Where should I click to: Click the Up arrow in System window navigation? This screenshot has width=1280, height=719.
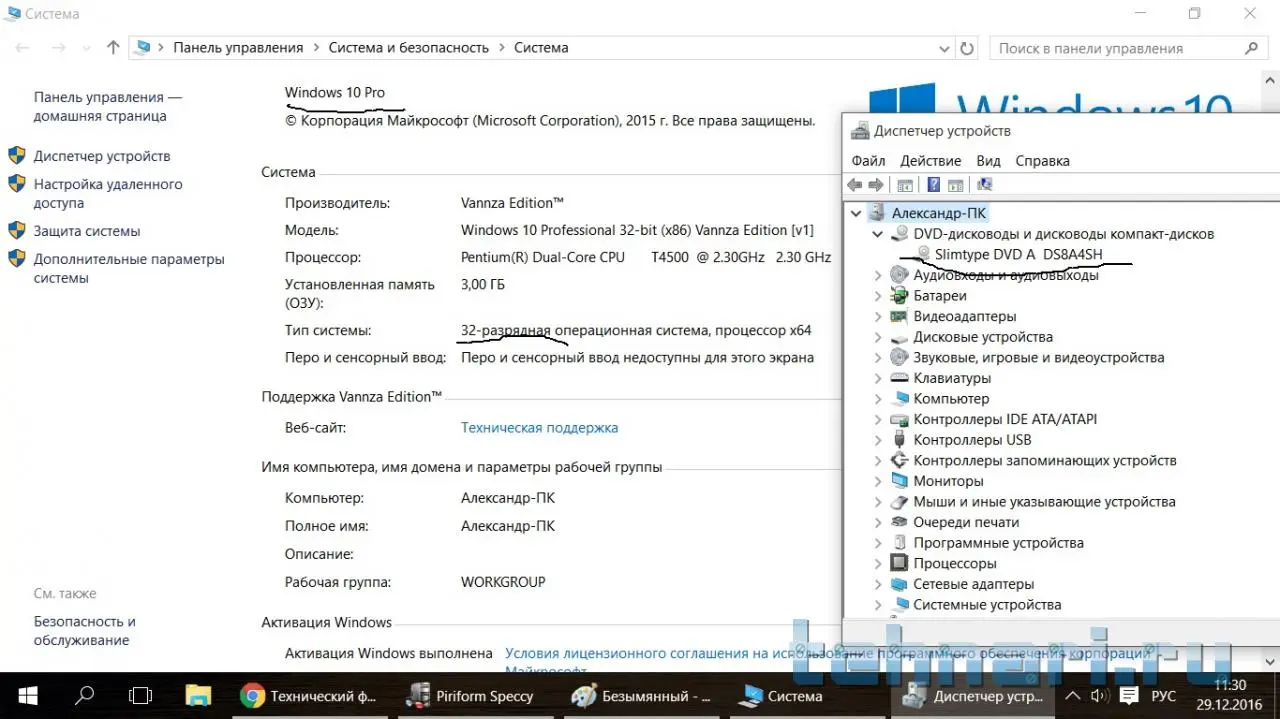pyautogui.click(x=113, y=47)
